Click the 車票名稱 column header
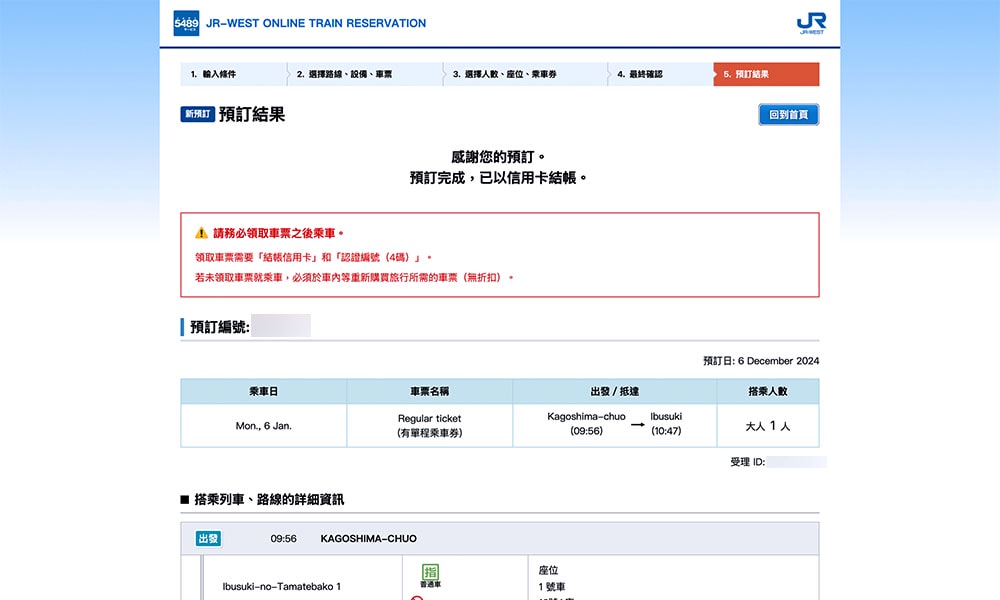This screenshot has height=600, width=1000. tap(429, 391)
